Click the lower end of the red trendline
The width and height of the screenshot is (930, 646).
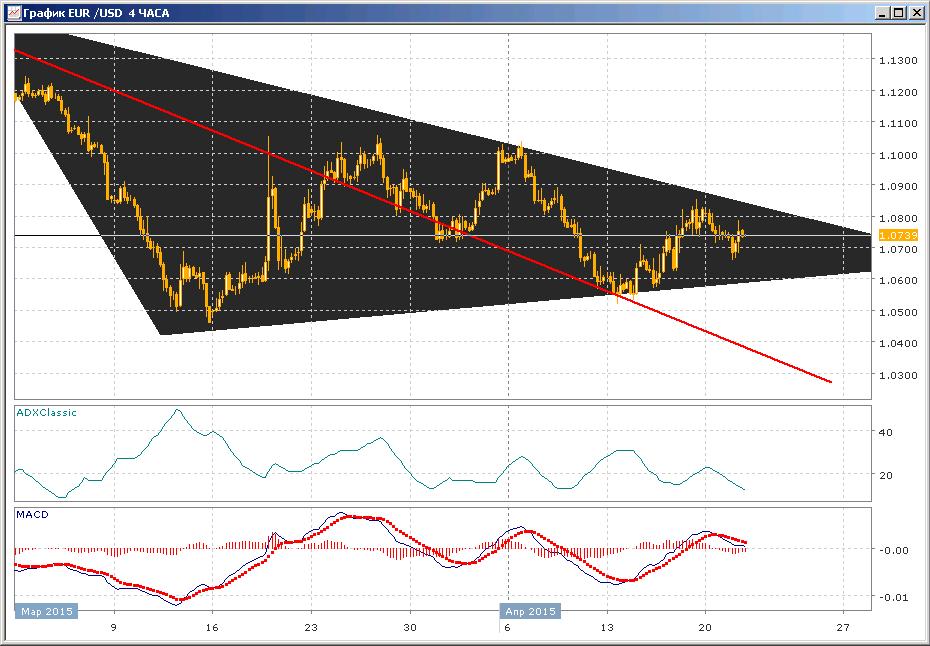(830, 381)
